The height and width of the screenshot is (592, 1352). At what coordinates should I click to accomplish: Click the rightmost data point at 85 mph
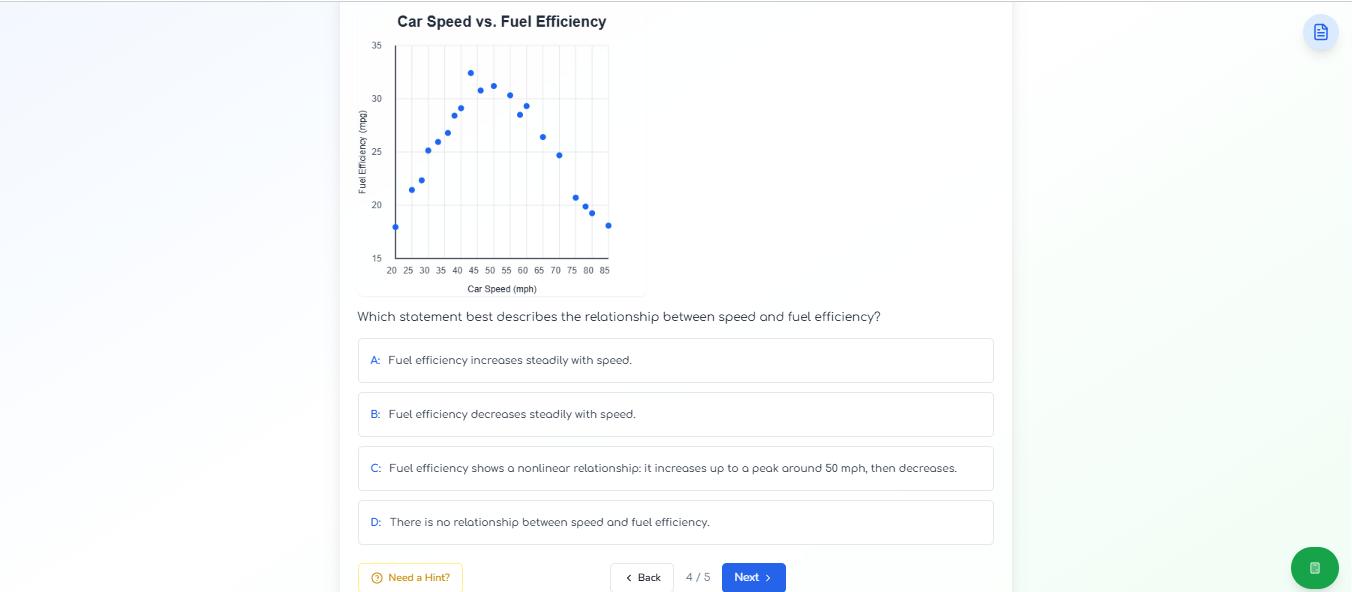coord(608,226)
